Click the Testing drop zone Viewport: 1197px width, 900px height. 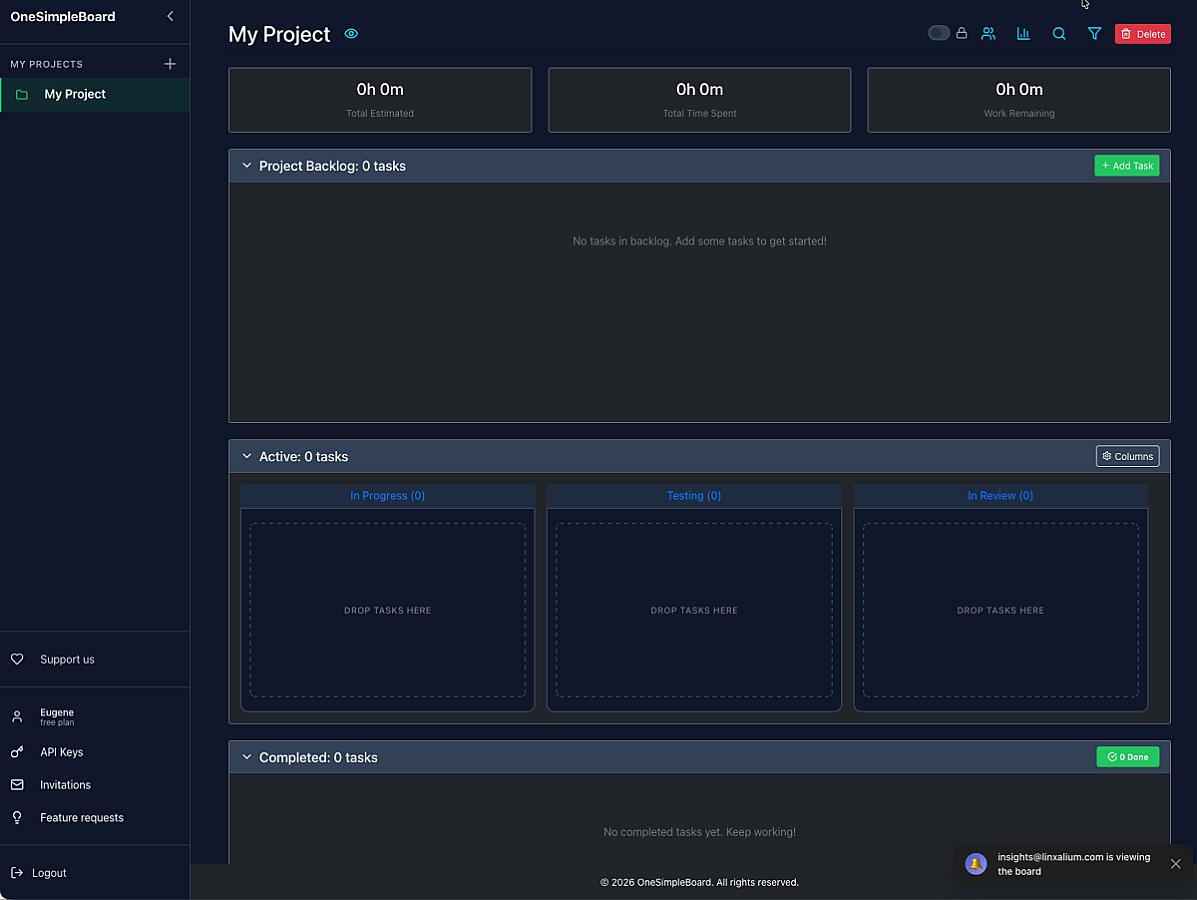coord(694,610)
